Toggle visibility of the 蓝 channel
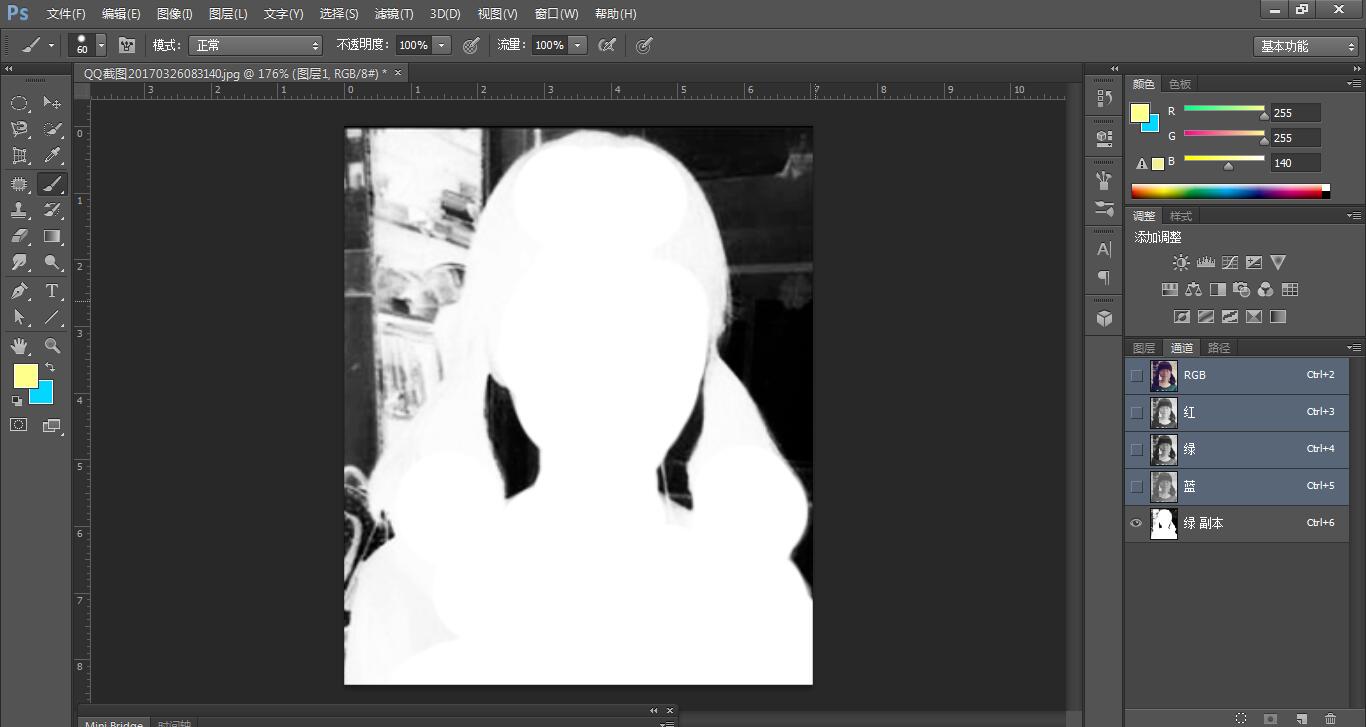 pyautogui.click(x=1136, y=487)
